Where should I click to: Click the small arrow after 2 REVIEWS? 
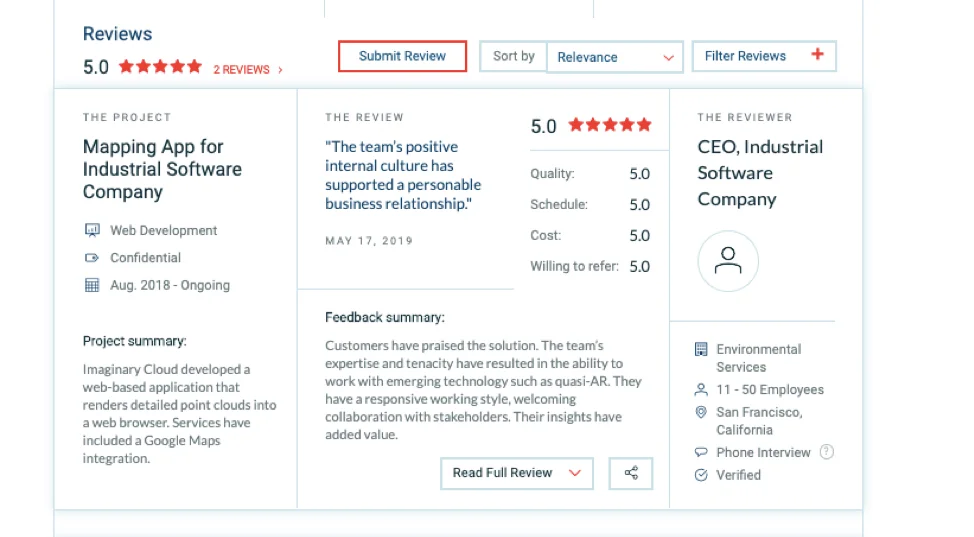[x=280, y=70]
